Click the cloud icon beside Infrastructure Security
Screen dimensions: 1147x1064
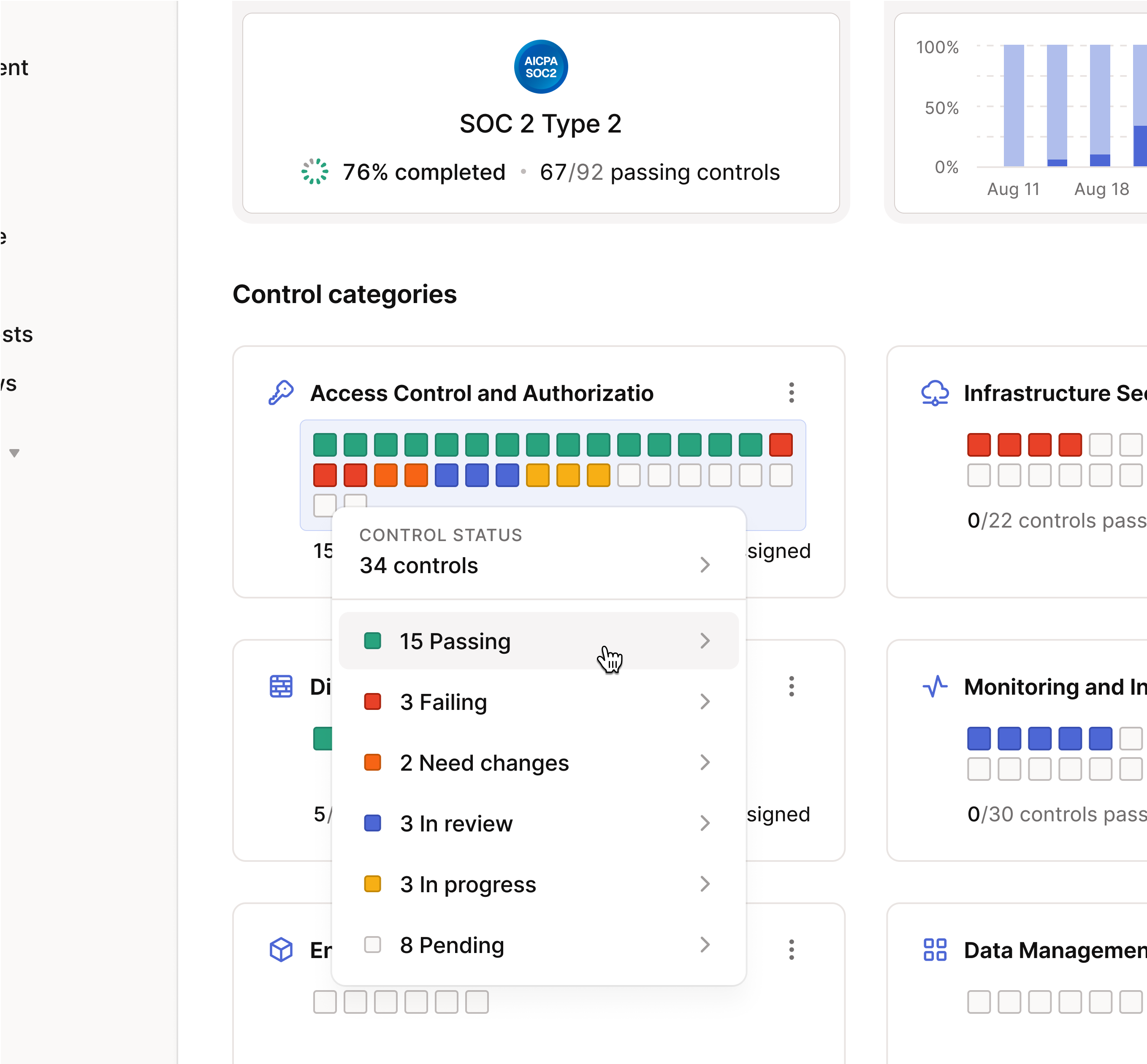(x=935, y=393)
